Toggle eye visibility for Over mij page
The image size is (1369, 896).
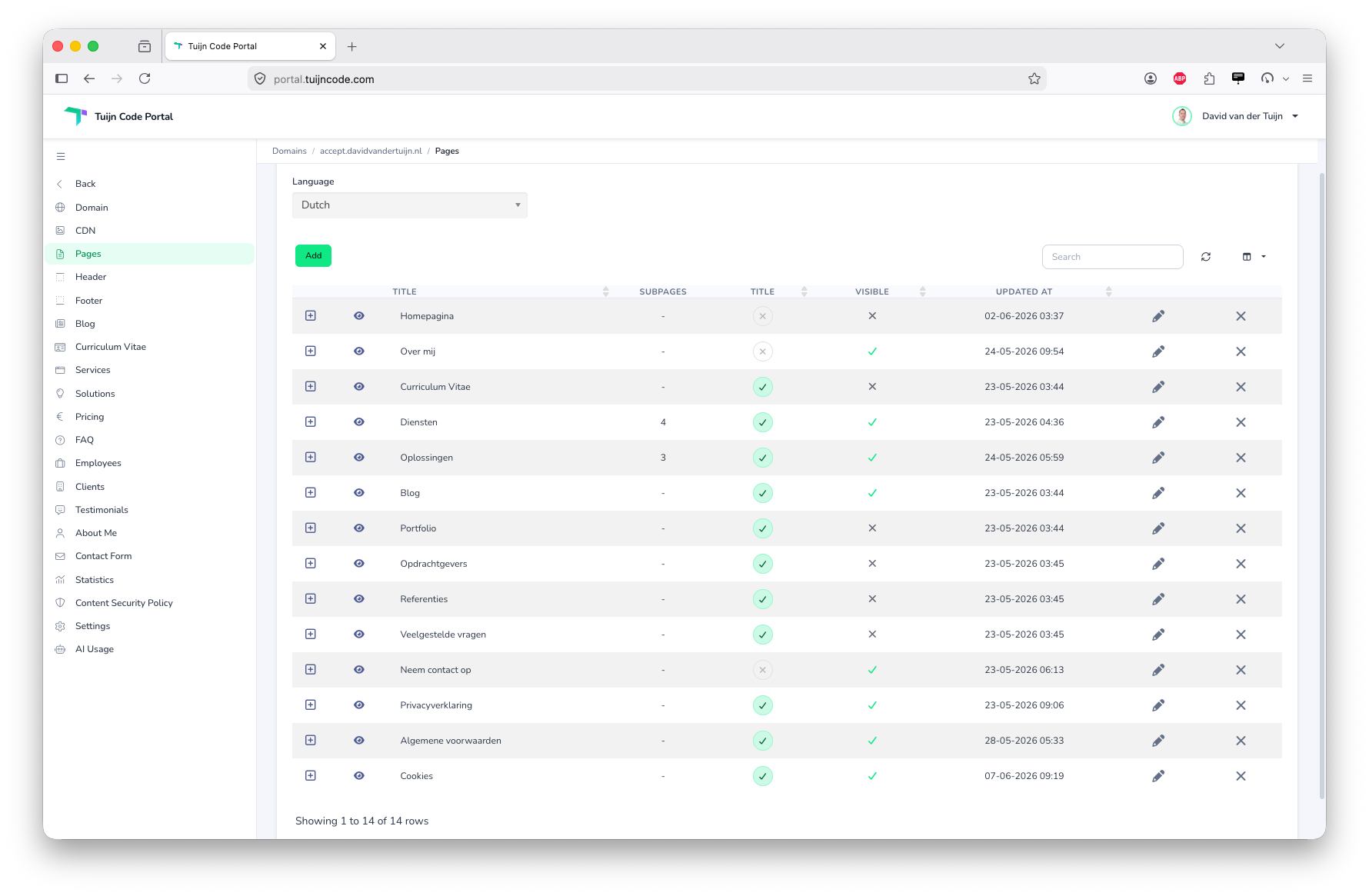coord(359,351)
